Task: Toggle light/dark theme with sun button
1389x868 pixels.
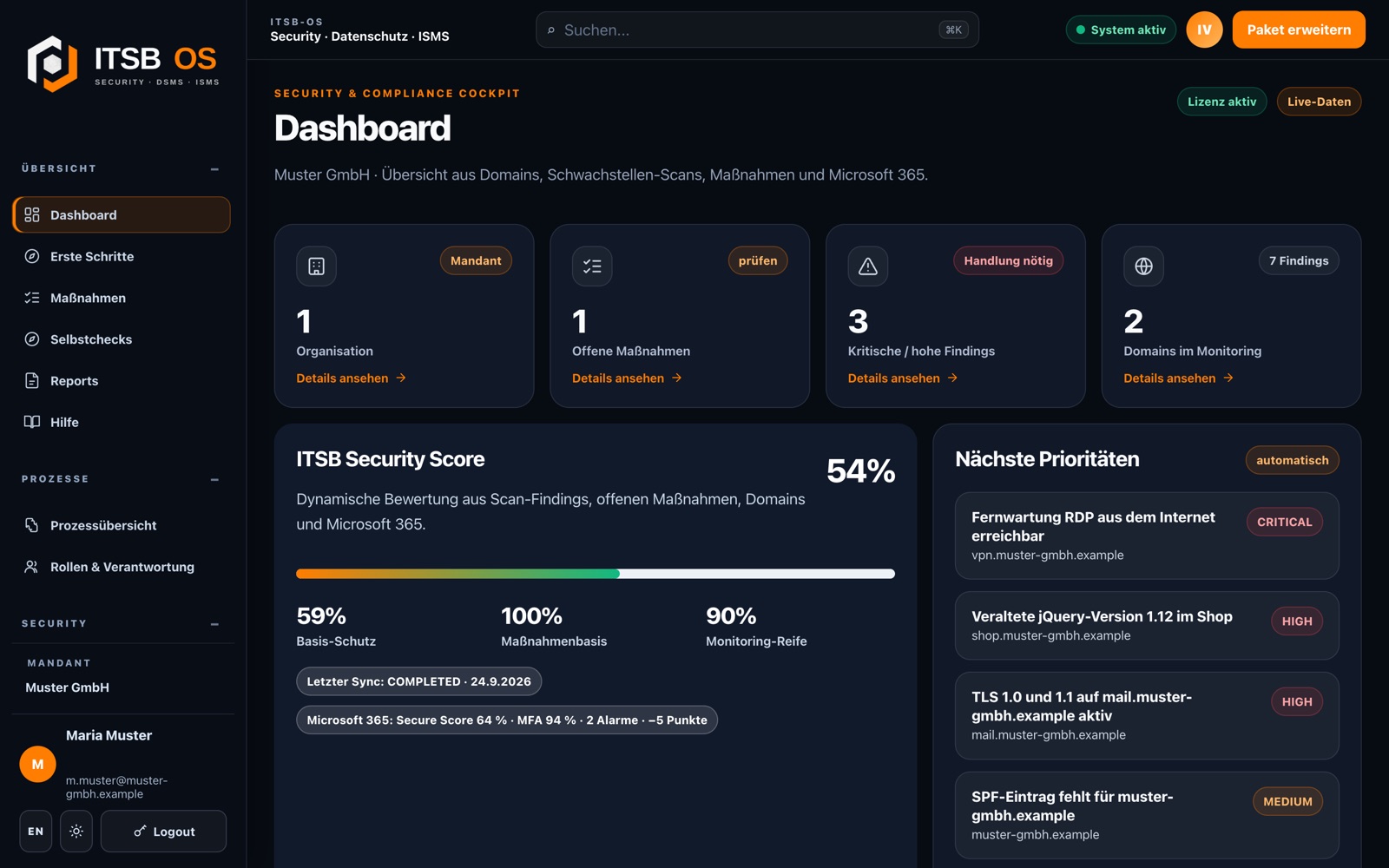Action: (x=76, y=831)
